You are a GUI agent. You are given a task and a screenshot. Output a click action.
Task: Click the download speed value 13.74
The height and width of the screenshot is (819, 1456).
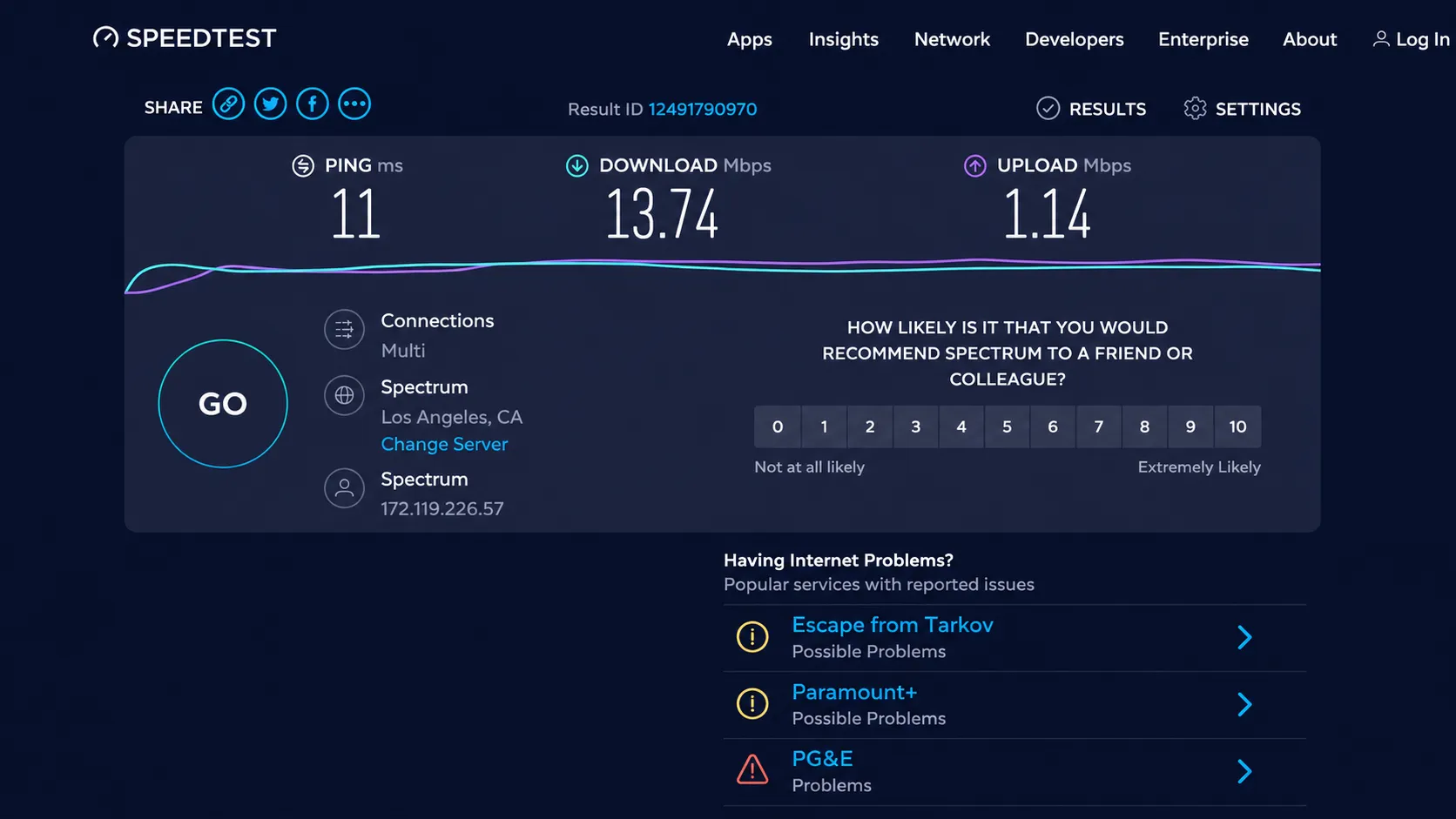662,215
